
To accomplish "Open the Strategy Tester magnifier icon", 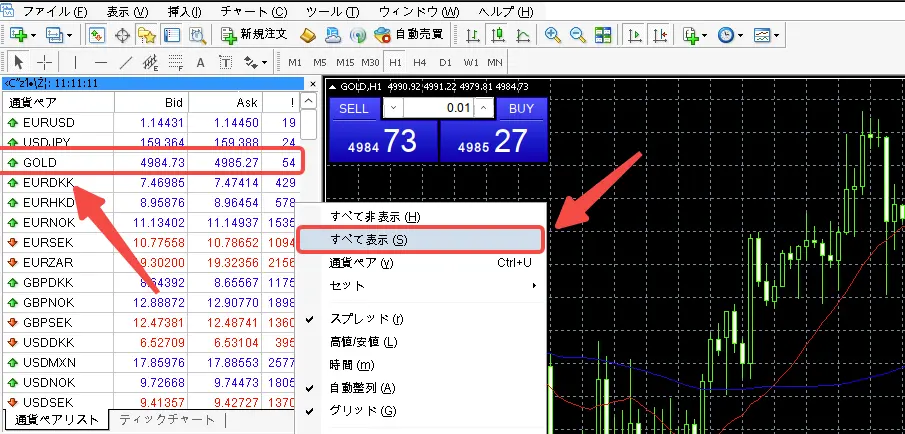I will click(198, 36).
